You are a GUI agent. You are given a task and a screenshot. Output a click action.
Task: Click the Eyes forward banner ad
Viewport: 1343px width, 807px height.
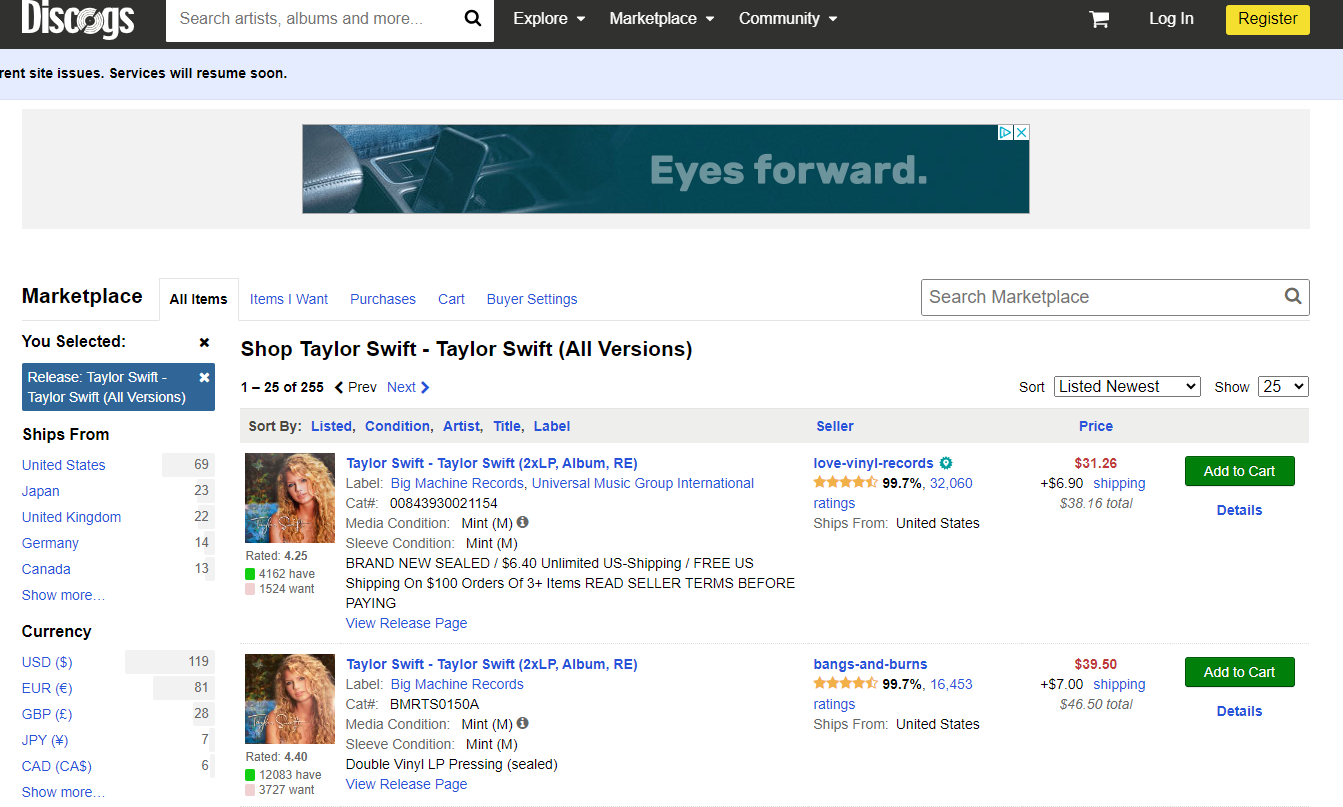[x=666, y=169]
